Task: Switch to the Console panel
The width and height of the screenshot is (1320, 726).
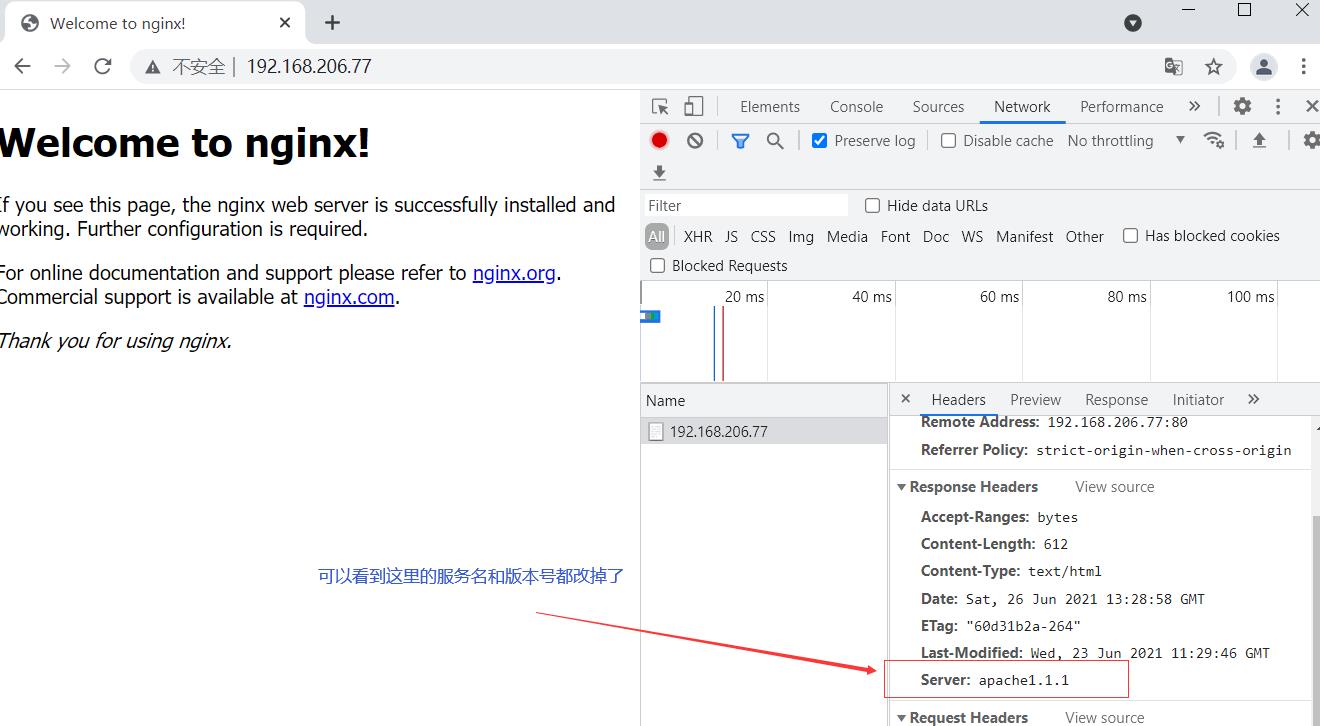Action: (x=856, y=106)
